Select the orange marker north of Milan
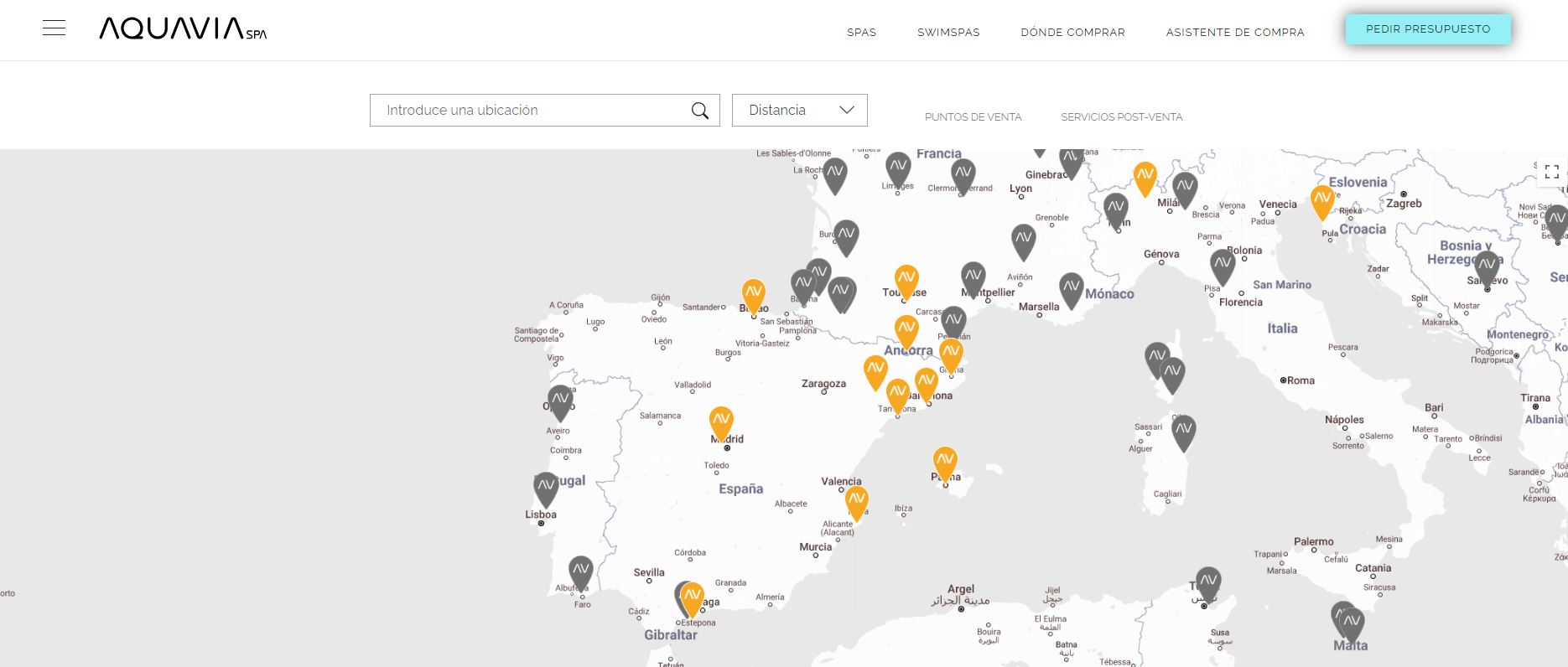The height and width of the screenshot is (667, 1568). [x=1145, y=179]
